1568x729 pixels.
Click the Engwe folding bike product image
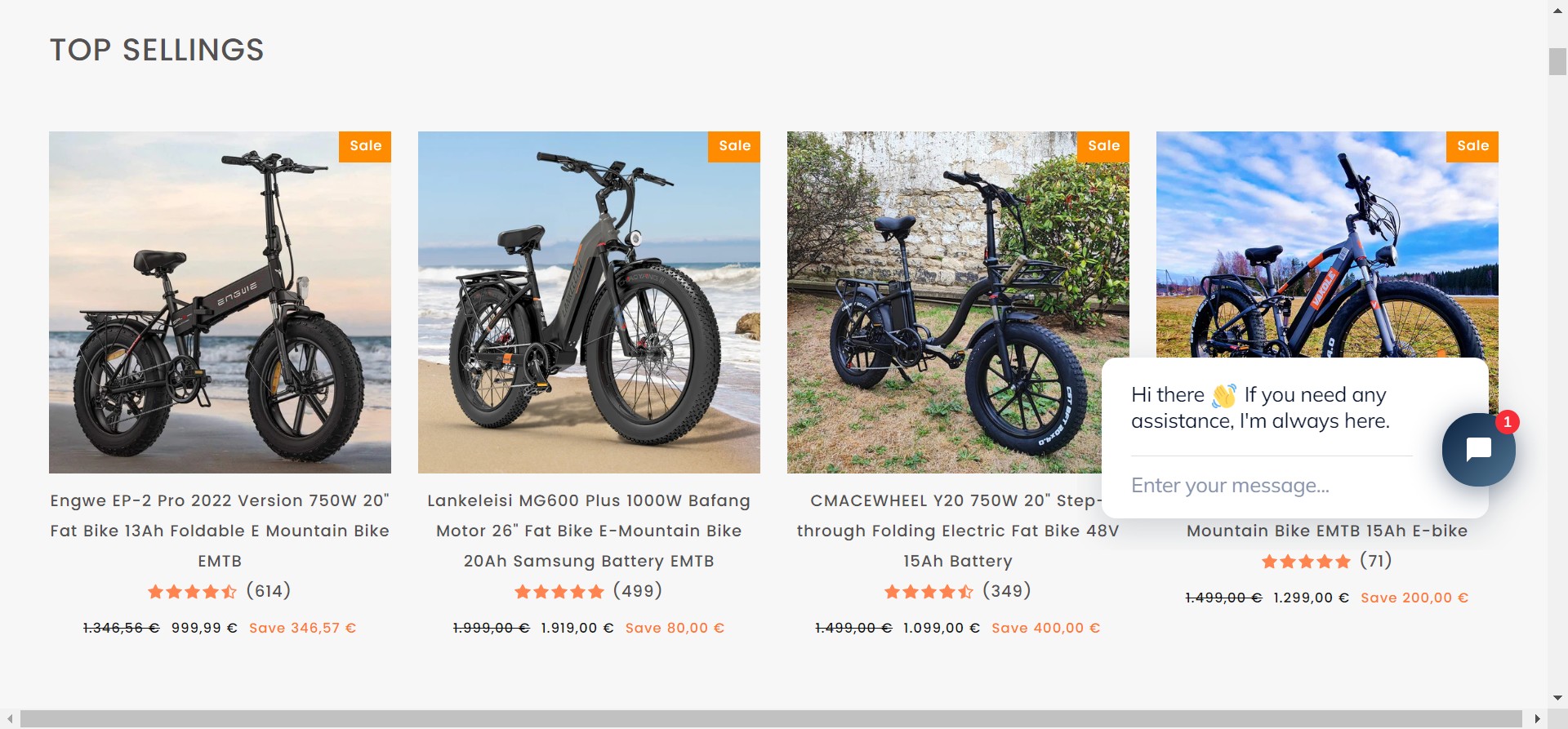click(220, 302)
